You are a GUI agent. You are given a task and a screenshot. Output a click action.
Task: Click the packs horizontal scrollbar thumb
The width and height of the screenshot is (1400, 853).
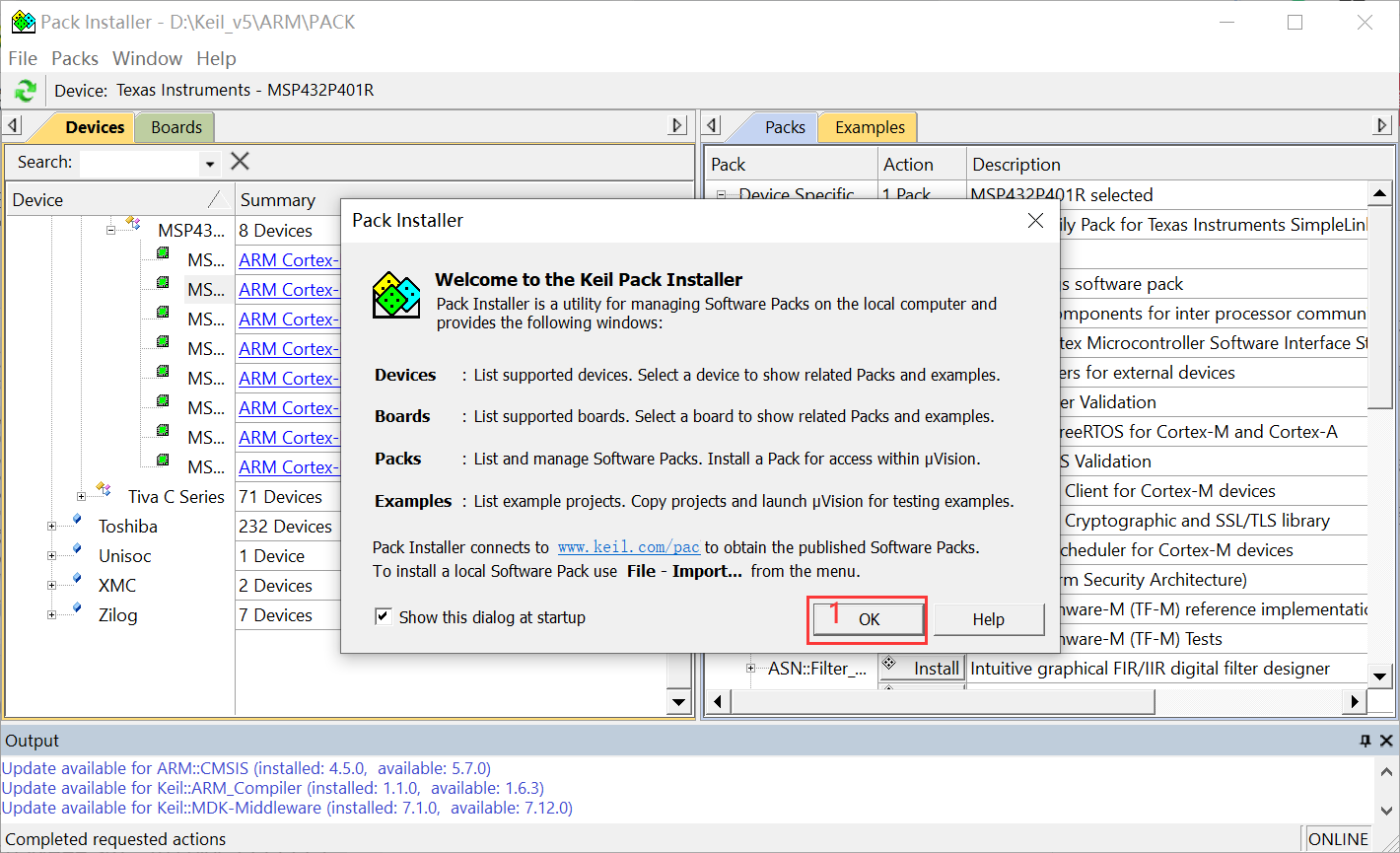(x=942, y=701)
